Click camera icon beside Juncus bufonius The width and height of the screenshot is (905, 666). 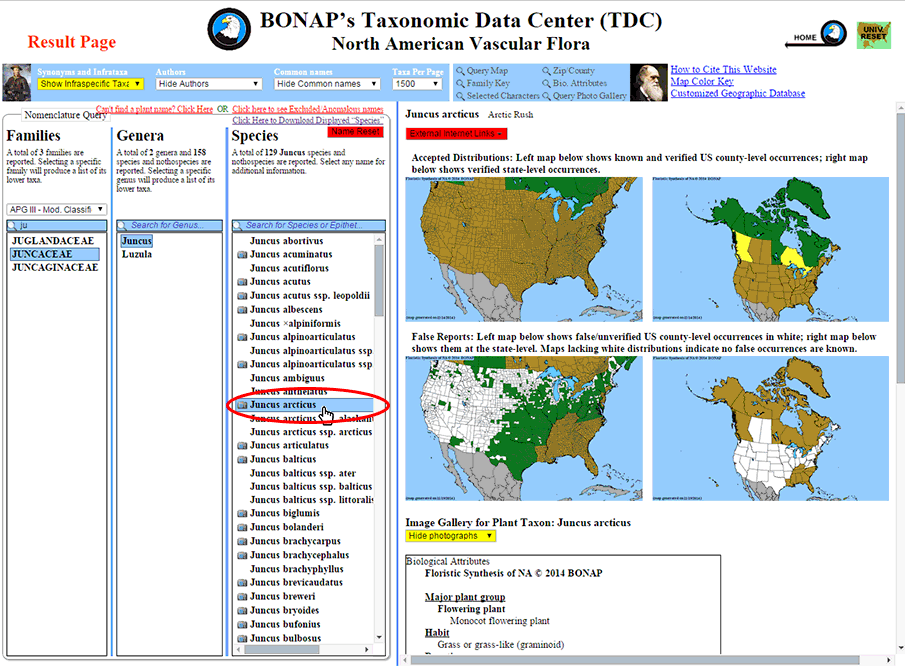click(242, 624)
